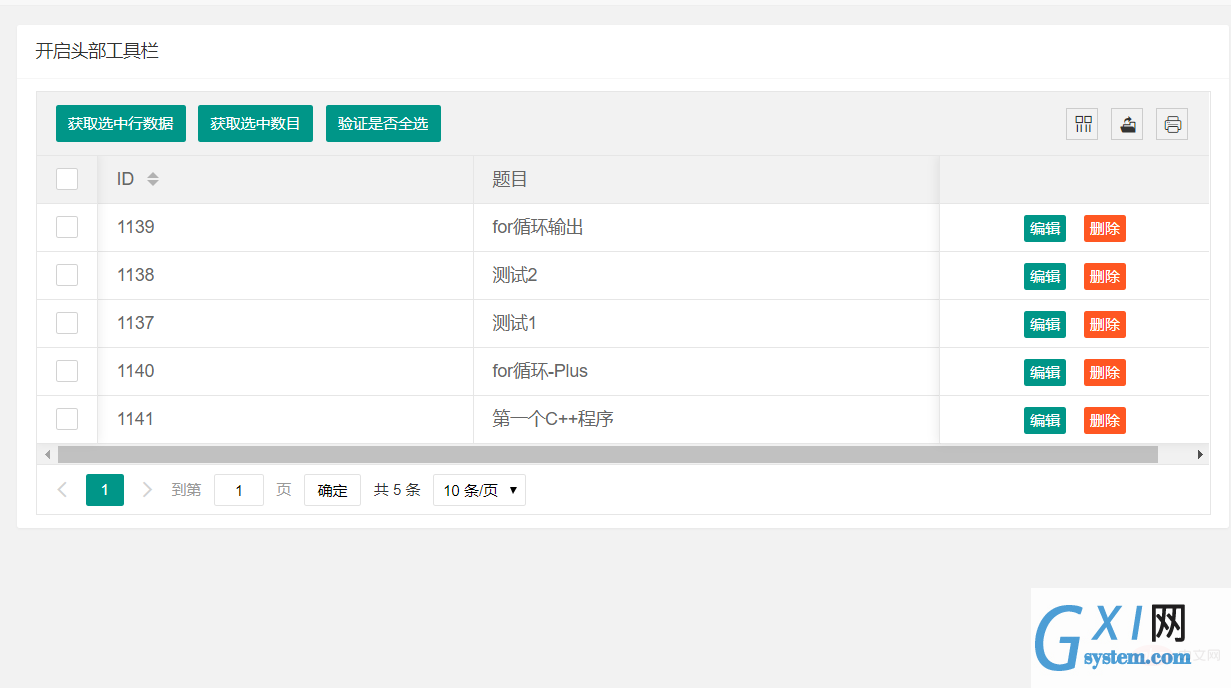Check the row 1141 checkbox
Screen dimensions: 1231x688
pyautogui.click(x=67, y=419)
